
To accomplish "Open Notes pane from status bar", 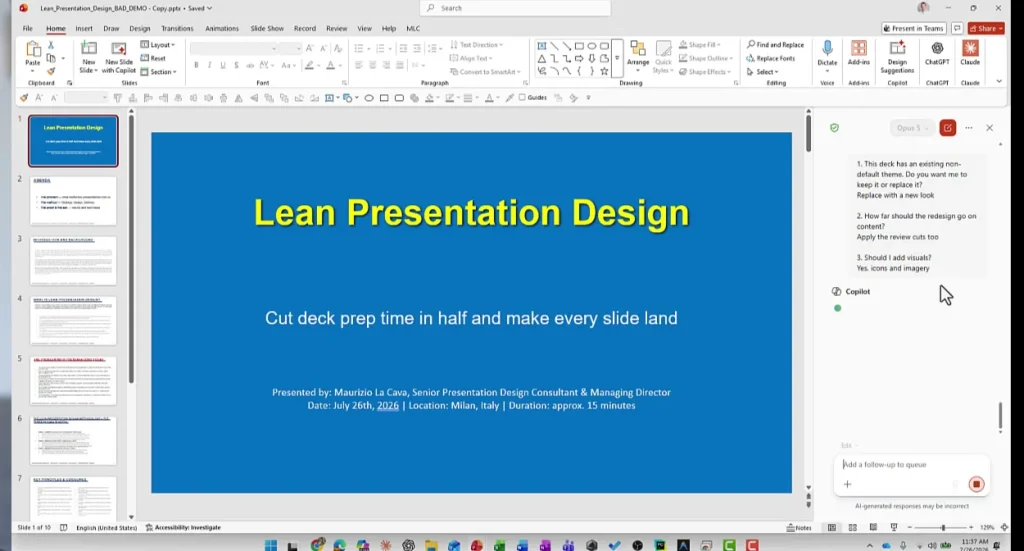I will 799,527.
